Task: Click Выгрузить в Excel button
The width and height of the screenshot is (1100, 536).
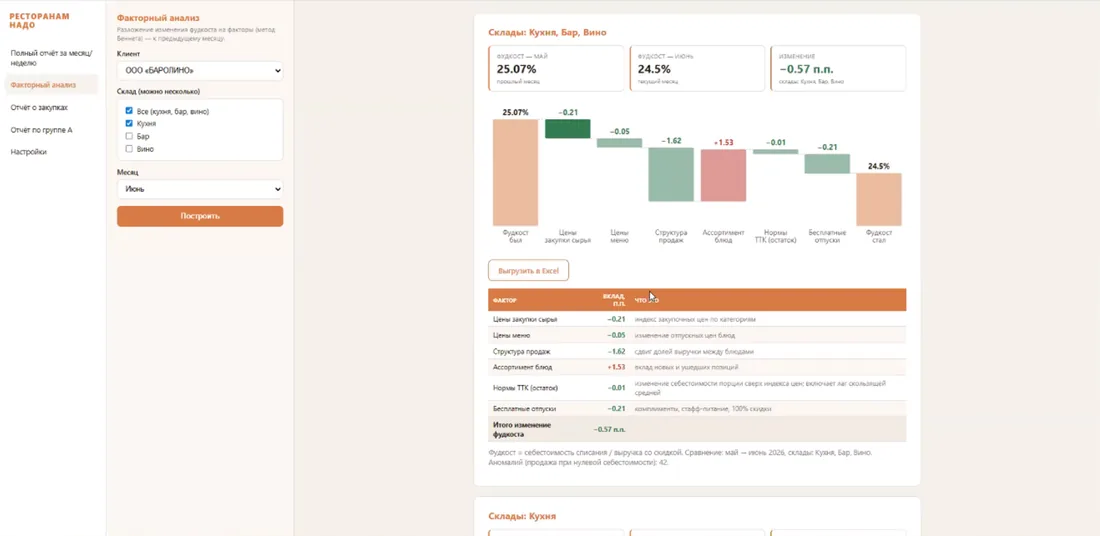Action: (528, 270)
